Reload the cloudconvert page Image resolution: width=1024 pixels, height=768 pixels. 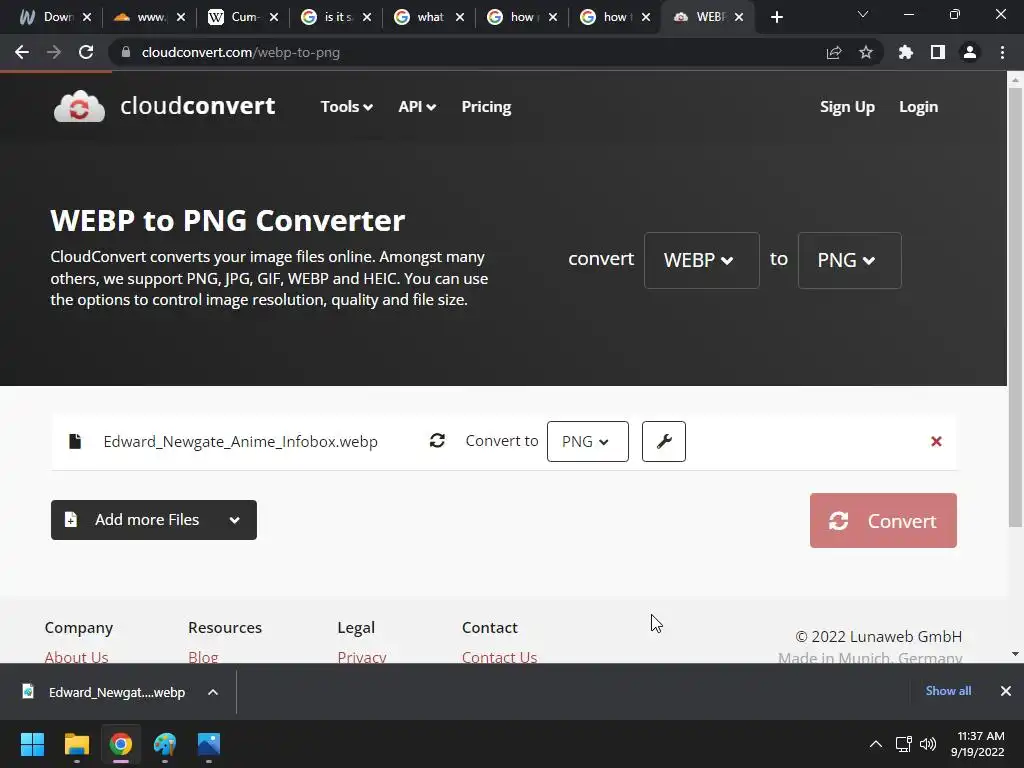click(x=86, y=52)
